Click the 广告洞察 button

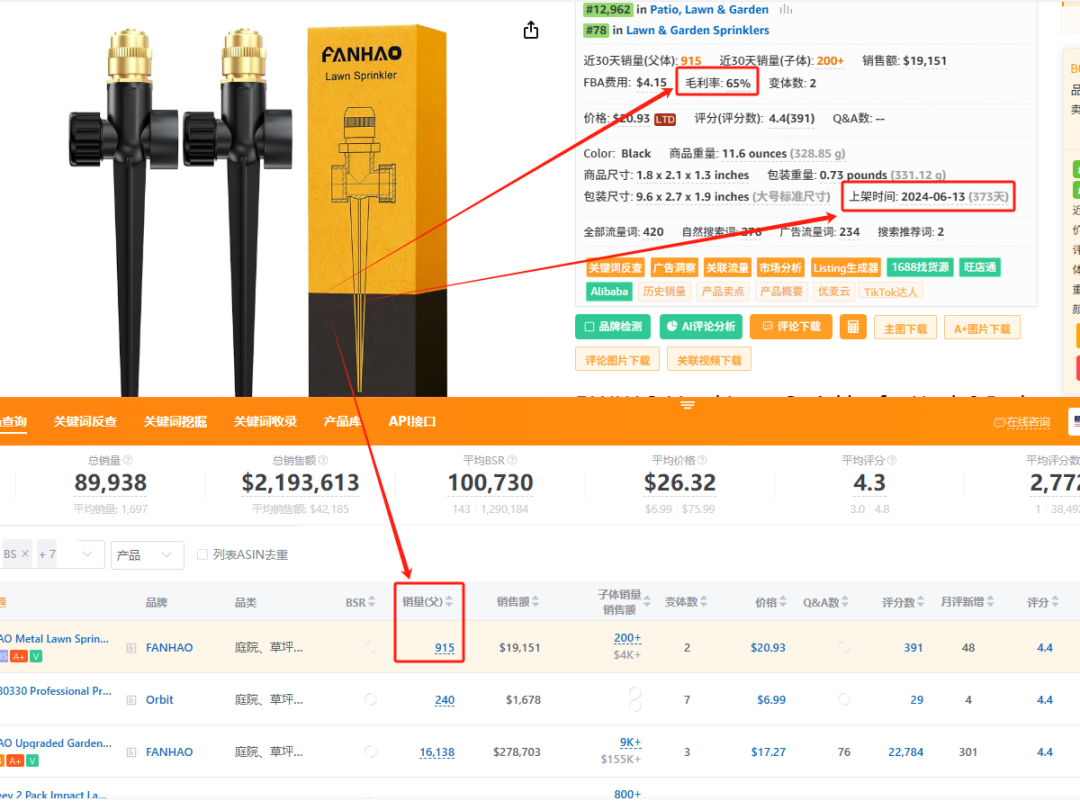tap(674, 268)
